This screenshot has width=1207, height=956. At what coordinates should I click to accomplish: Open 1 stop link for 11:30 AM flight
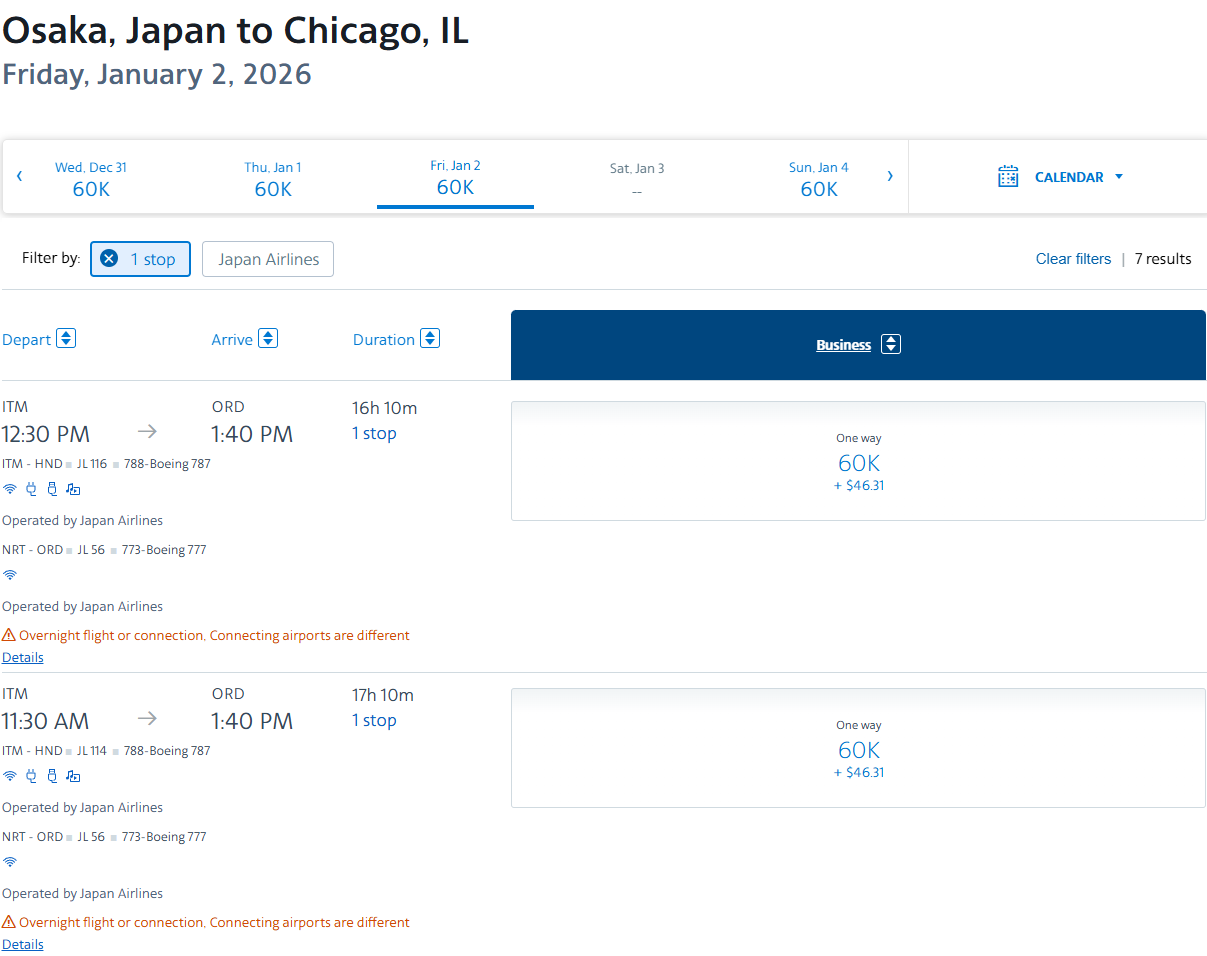[x=374, y=720]
